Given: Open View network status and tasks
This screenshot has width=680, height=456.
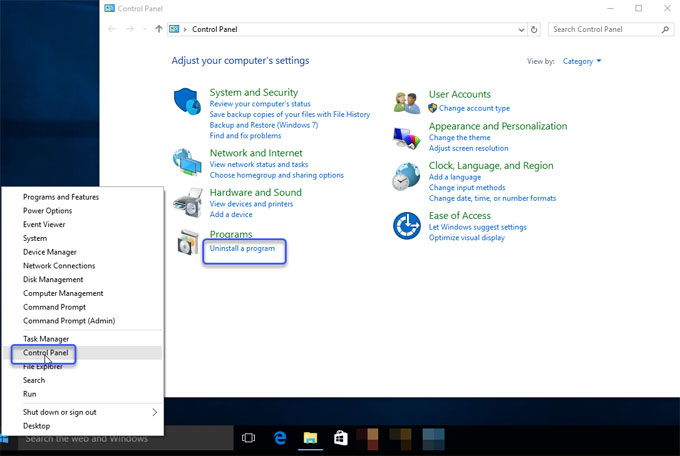Looking at the screenshot, I should (x=258, y=164).
